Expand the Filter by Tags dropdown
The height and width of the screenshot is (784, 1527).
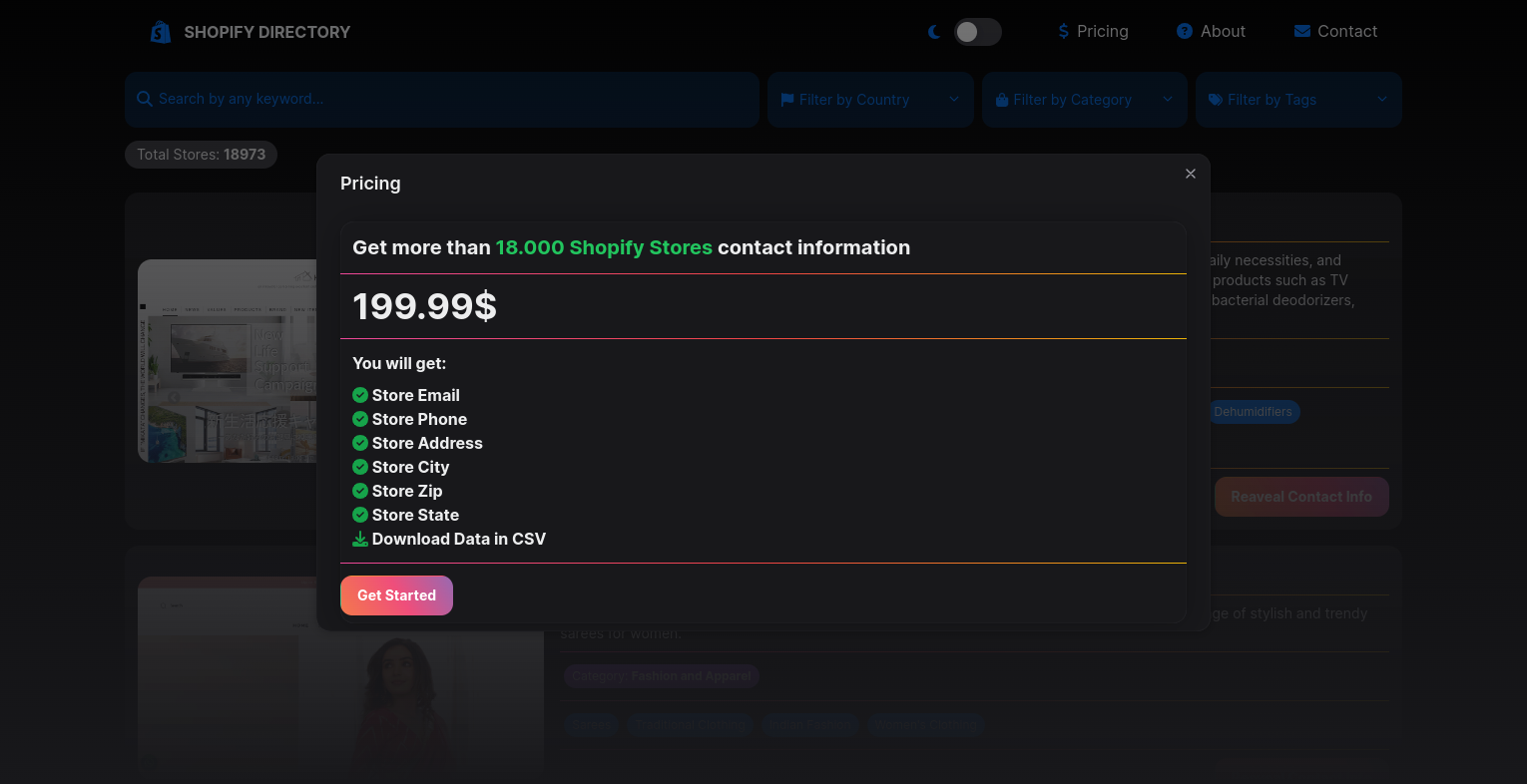pyautogui.click(x=1298, y=100)
